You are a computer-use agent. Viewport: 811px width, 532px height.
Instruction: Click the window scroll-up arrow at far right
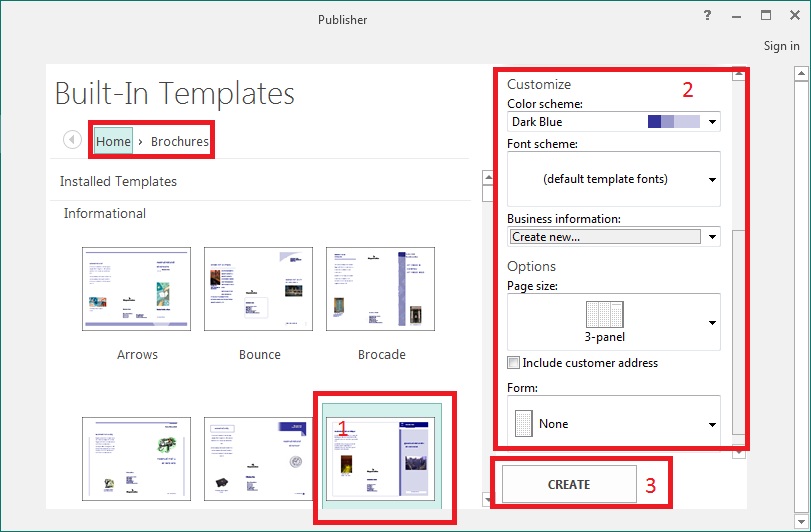[x=801, y=73]
